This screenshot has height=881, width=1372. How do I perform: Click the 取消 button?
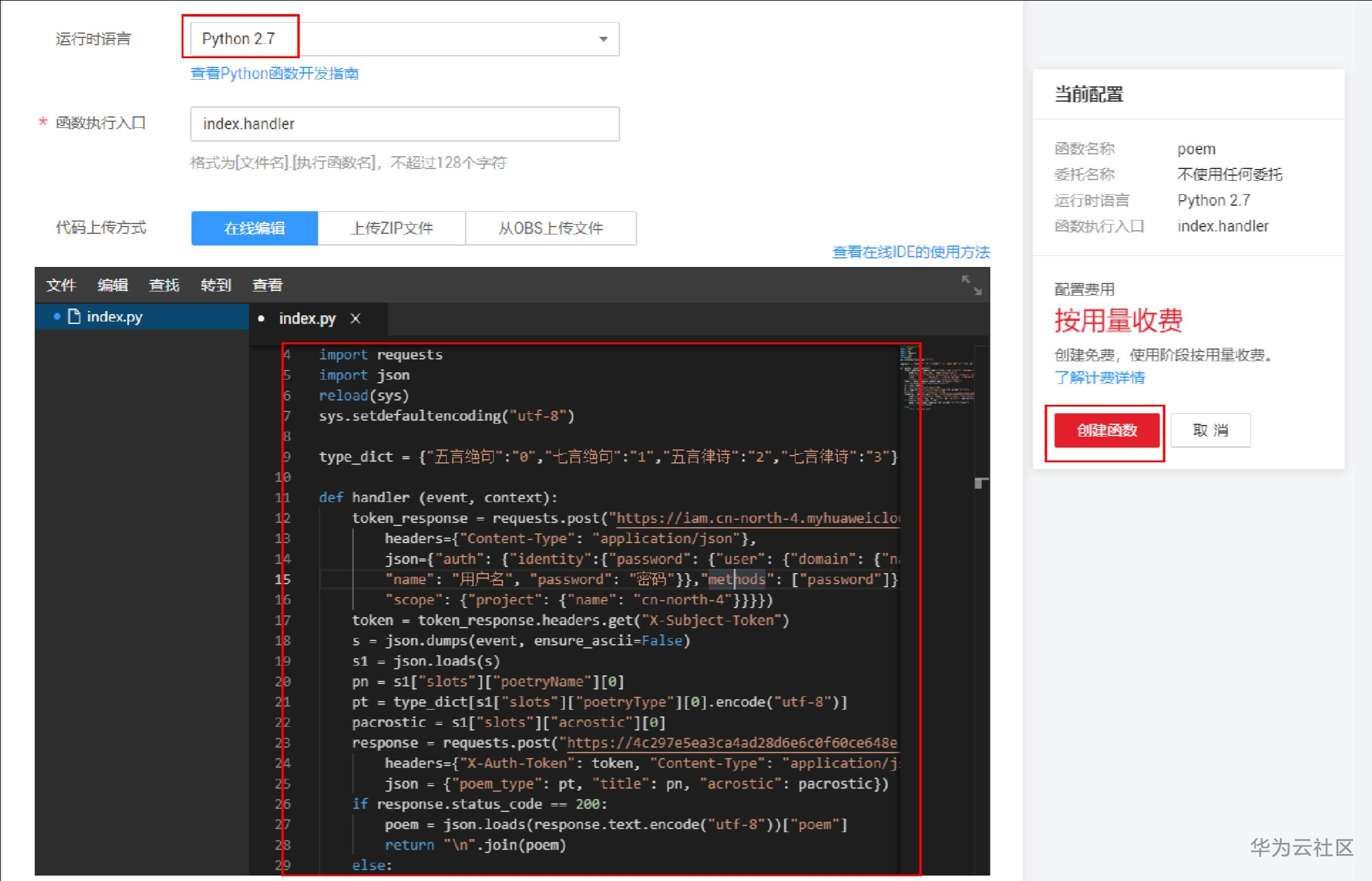tap(1210, 430)
